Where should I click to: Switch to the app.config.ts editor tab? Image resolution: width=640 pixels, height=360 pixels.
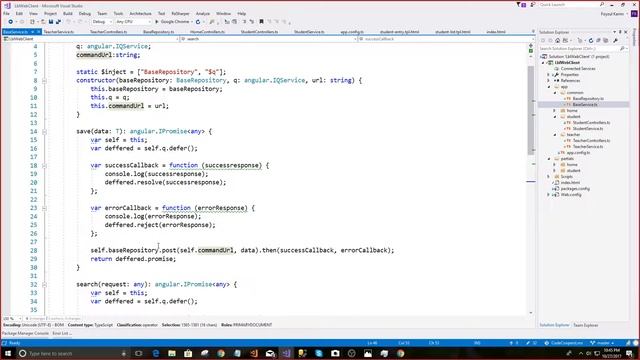[352, 31]
